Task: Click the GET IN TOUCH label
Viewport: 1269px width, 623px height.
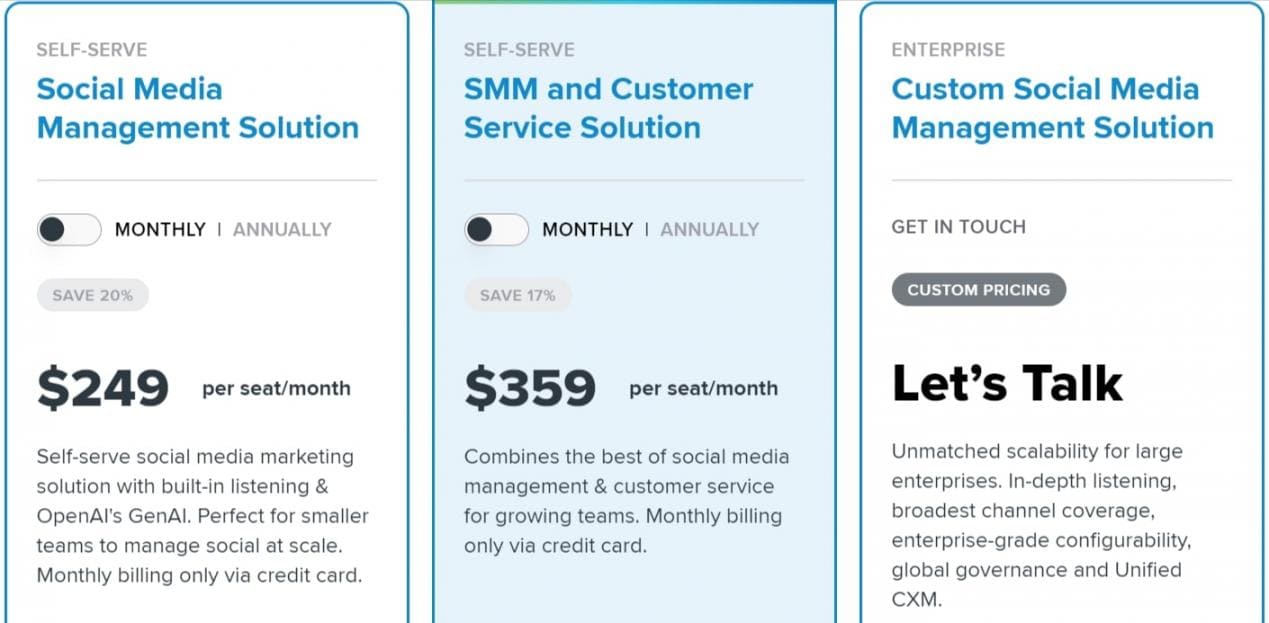Action: [958, 227]
